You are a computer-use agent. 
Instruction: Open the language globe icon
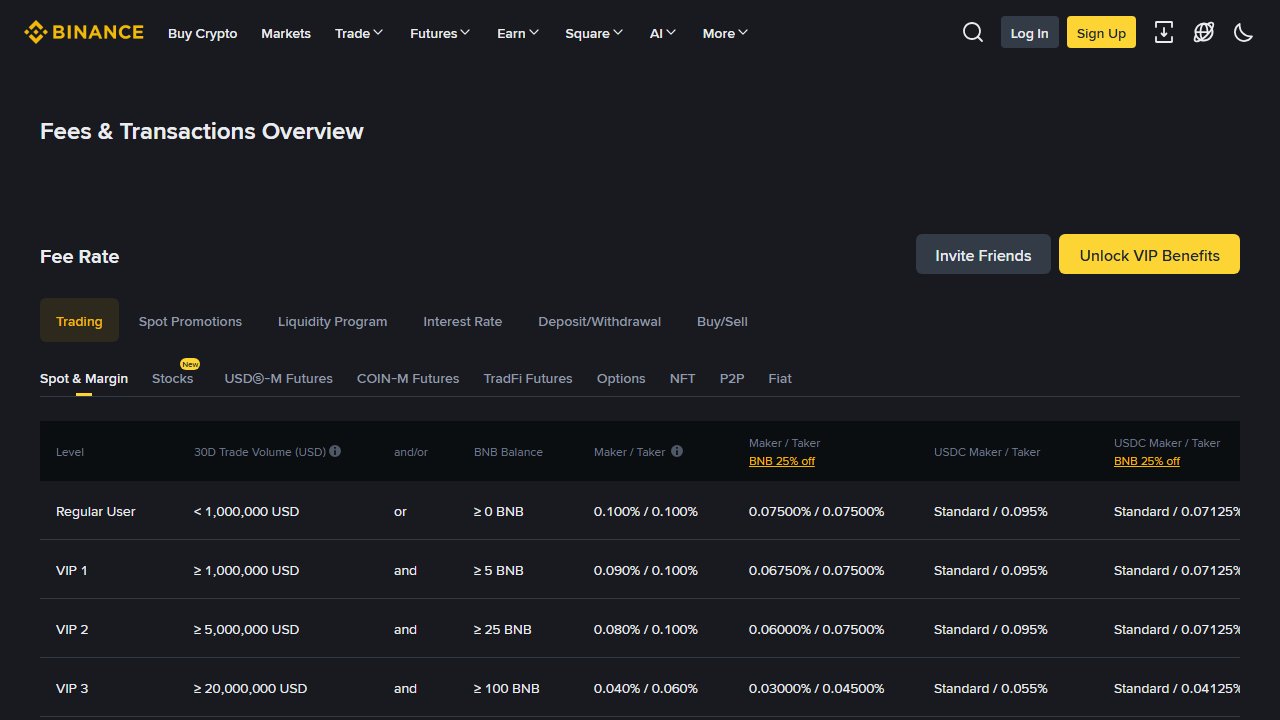pyautogui.click(x=1204, y=32)
